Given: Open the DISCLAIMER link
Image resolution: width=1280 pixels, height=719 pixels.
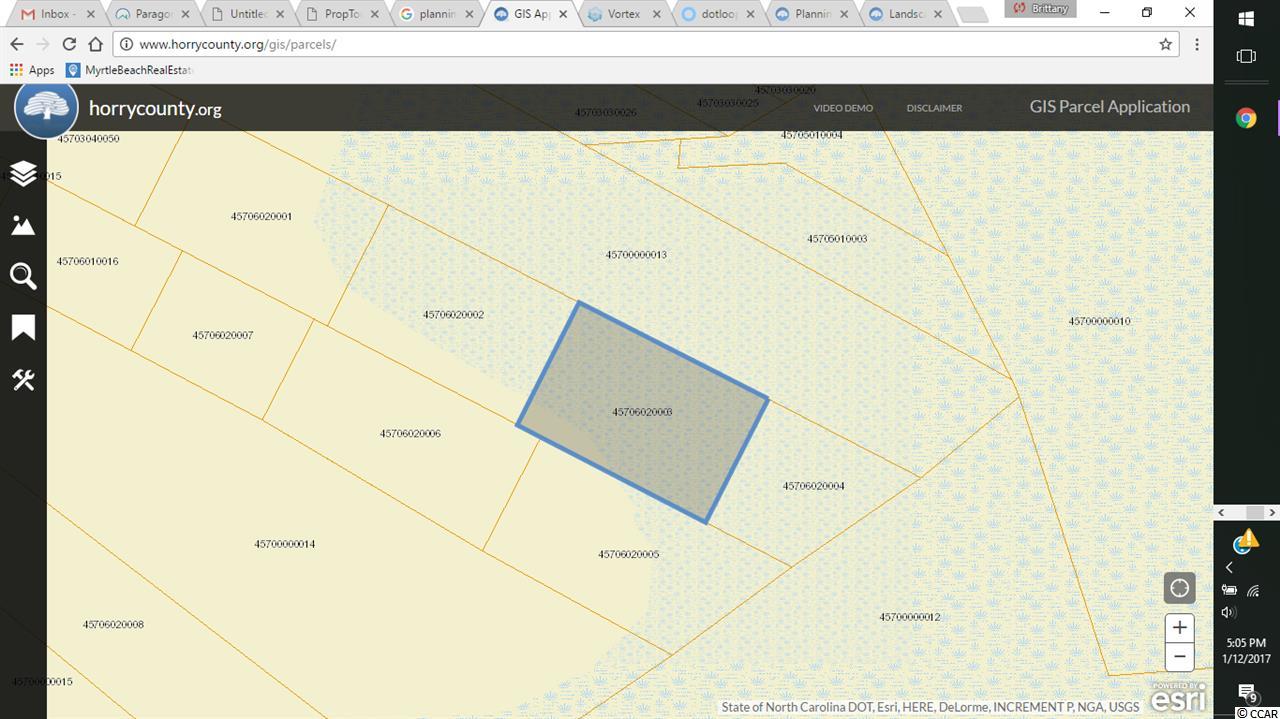Looking at the screenshot, I should click(934, 108).
